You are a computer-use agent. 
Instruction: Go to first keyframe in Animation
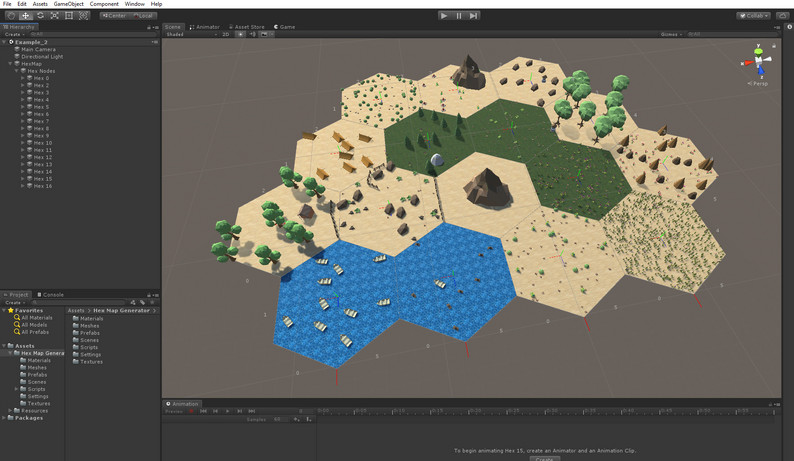coord(204,411)
